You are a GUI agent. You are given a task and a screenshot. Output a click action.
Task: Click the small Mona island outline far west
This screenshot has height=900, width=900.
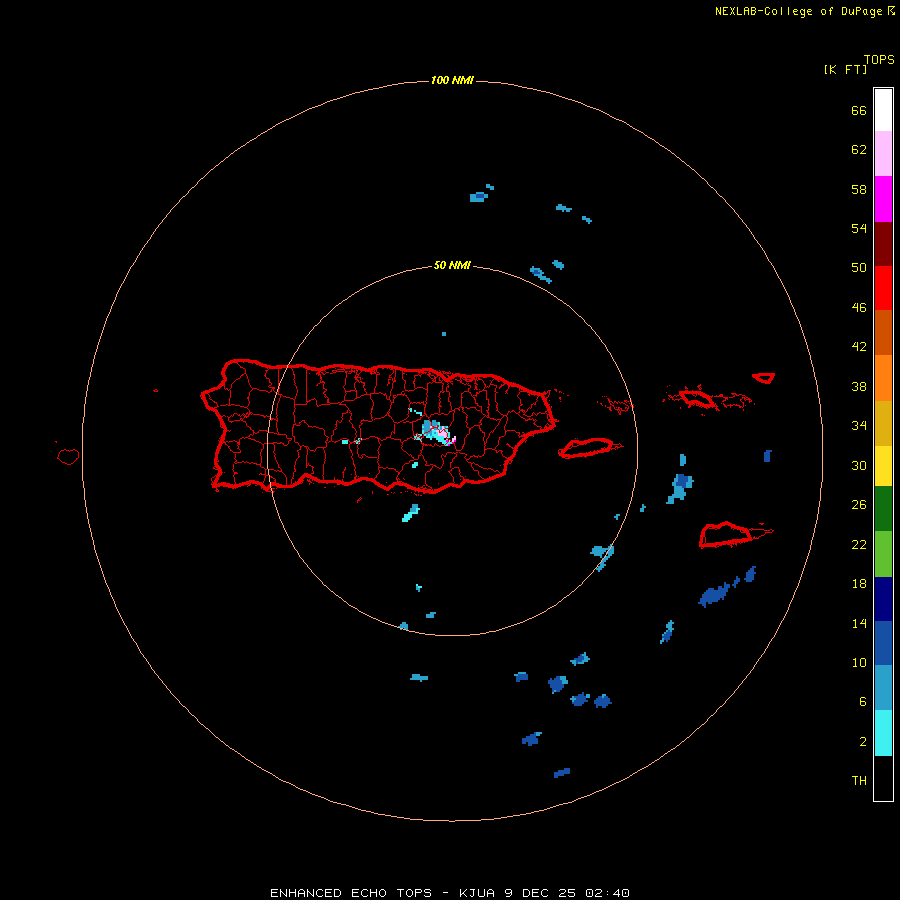[x=68, y=456]
